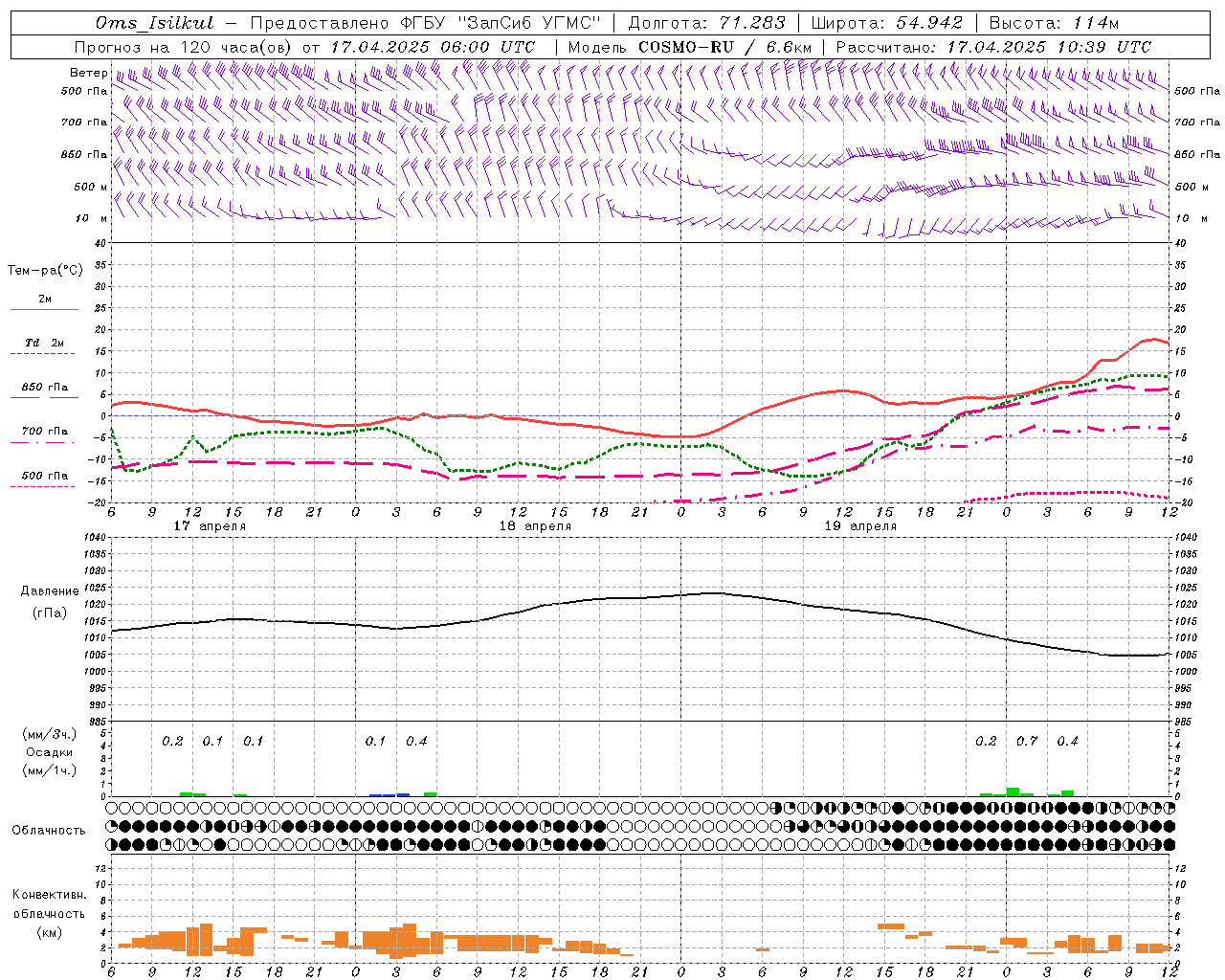Click the 'Ветер' wind panel label
1225x980 pixels.
[88, 73]
